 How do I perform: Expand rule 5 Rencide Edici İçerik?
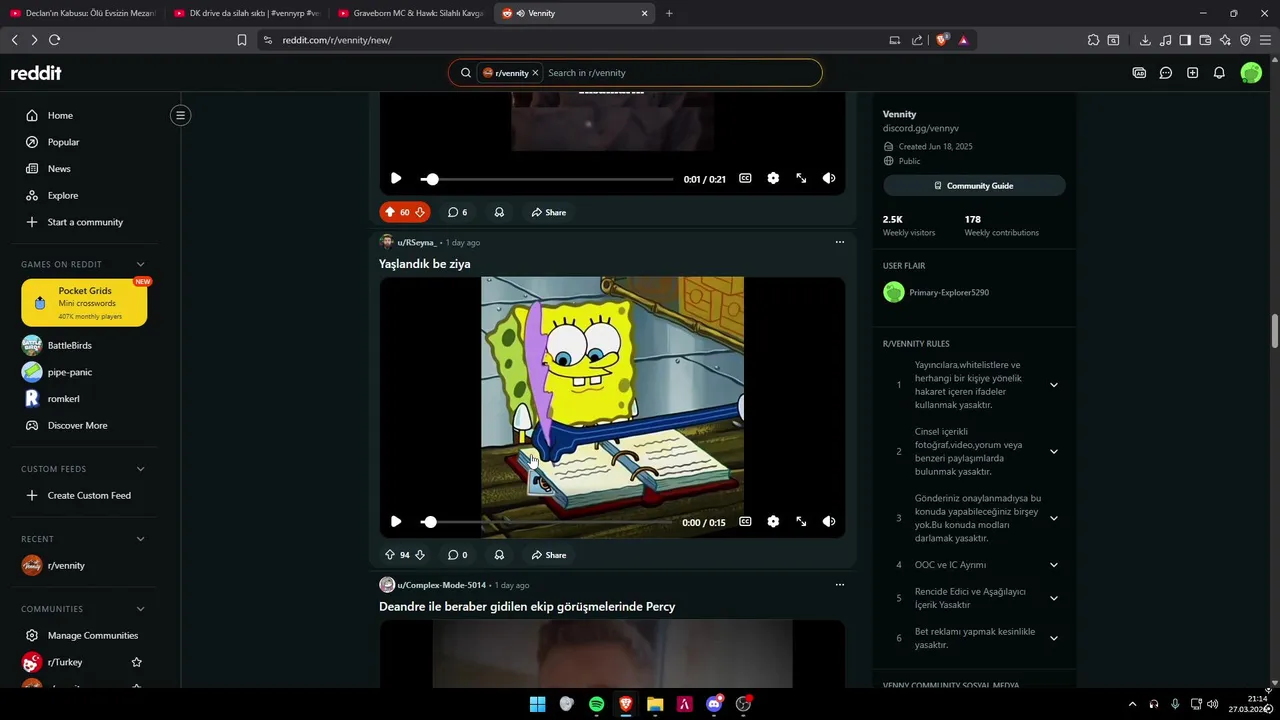tap(1053, 598)
